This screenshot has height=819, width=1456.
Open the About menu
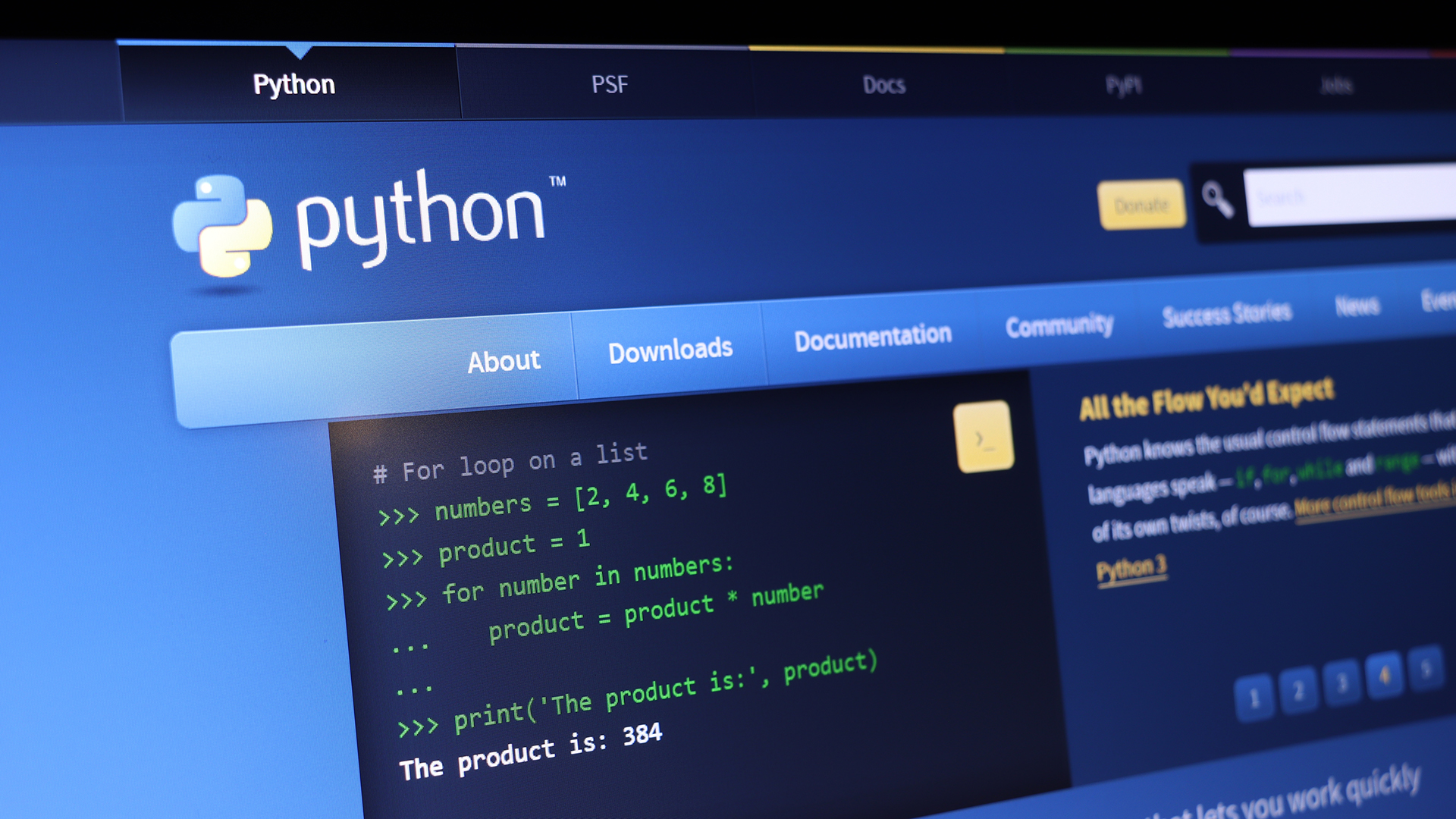point(504,362)
